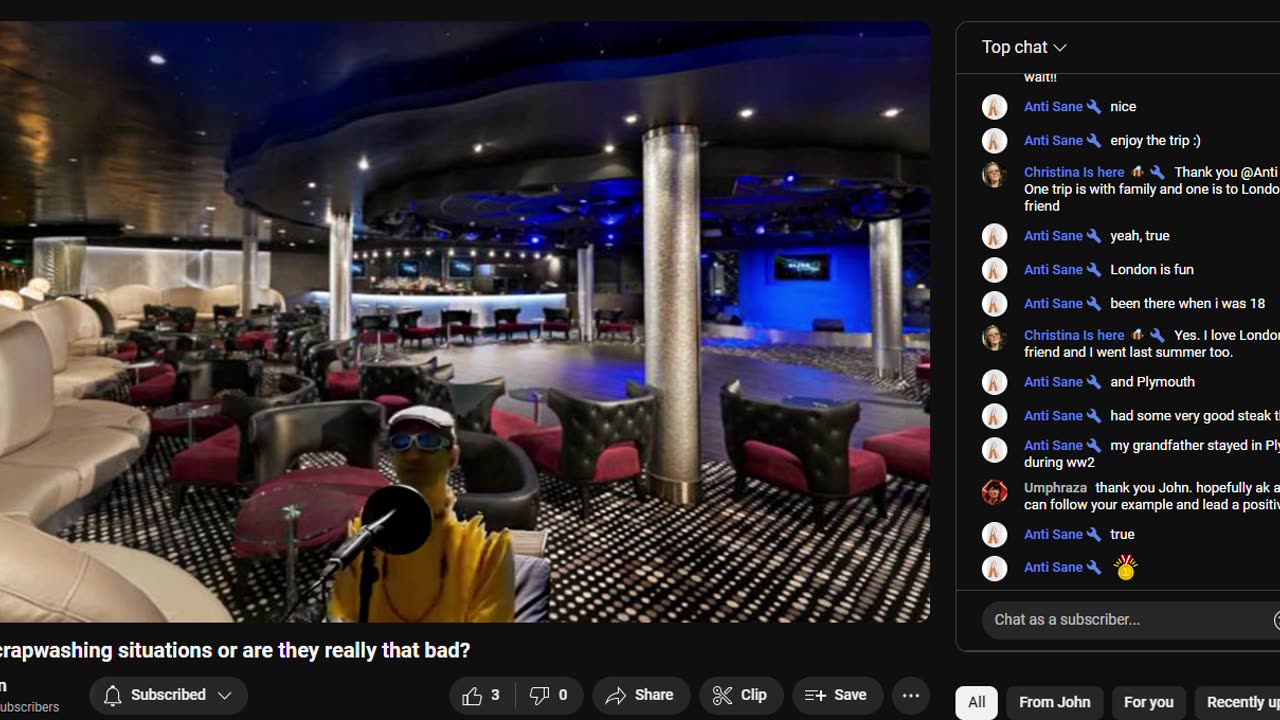The width and height of the screenshot is (1280, 720).
Task: Click the bell icon on Subscribed button
Action: pos(113,696)
